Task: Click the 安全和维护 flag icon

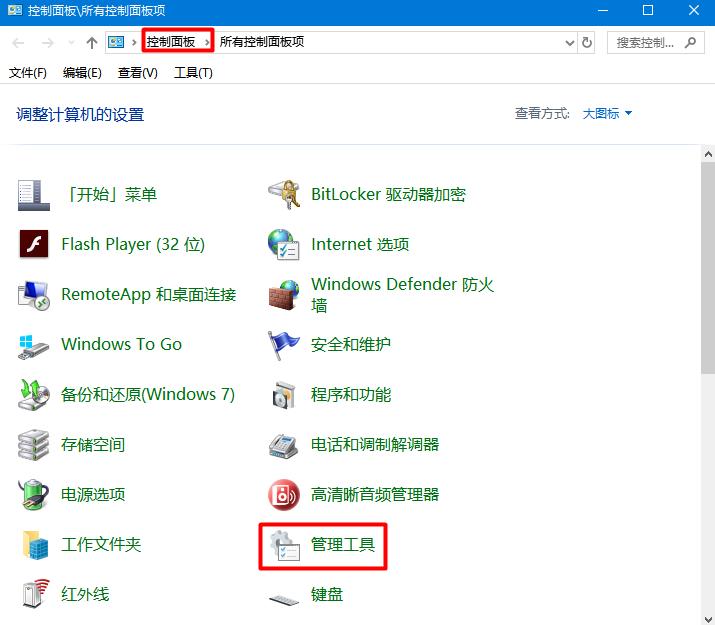Action: [284, 344]
